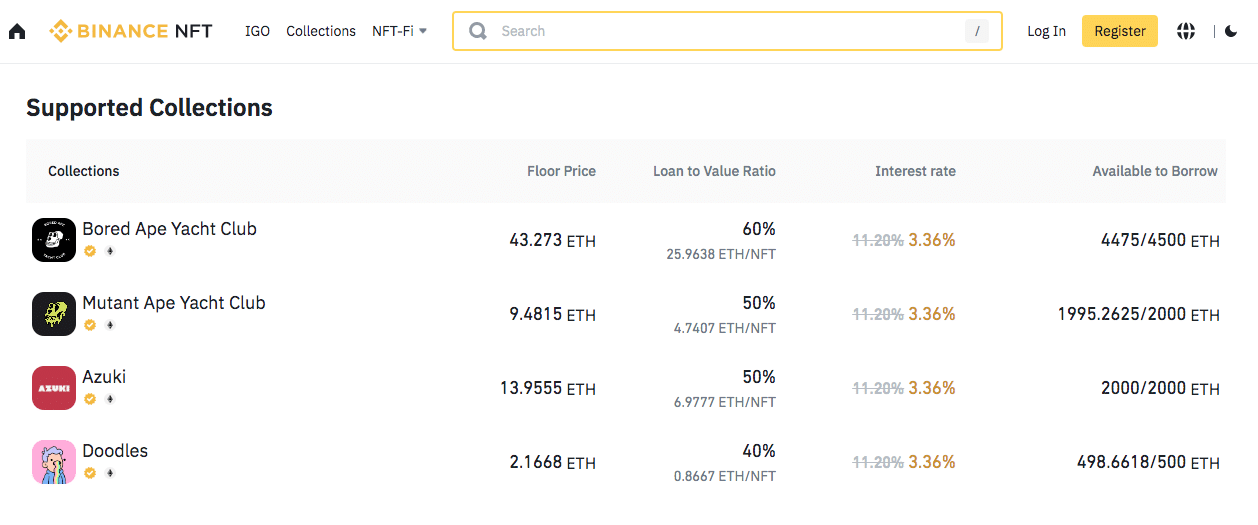Click the Ethereum icon under Doodles

coord(110,473)
